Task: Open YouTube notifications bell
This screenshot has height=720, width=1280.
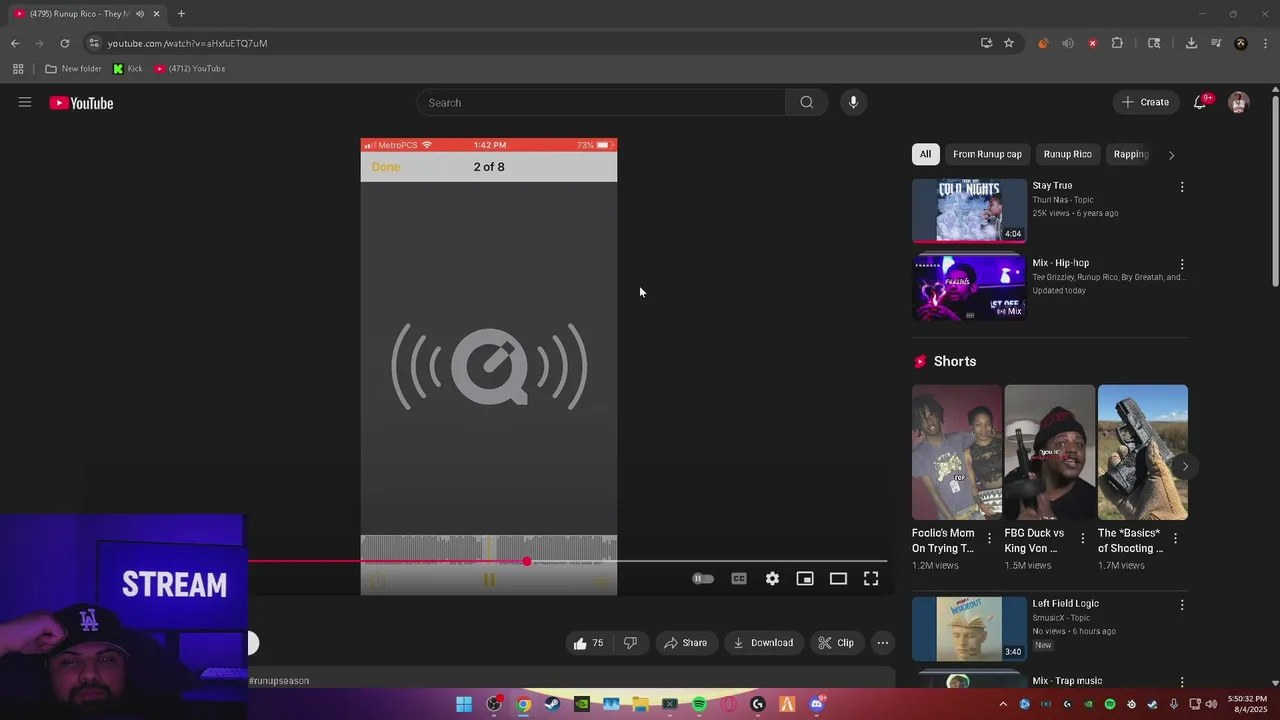Action: pyautogui.click(x=1200, y=102)
